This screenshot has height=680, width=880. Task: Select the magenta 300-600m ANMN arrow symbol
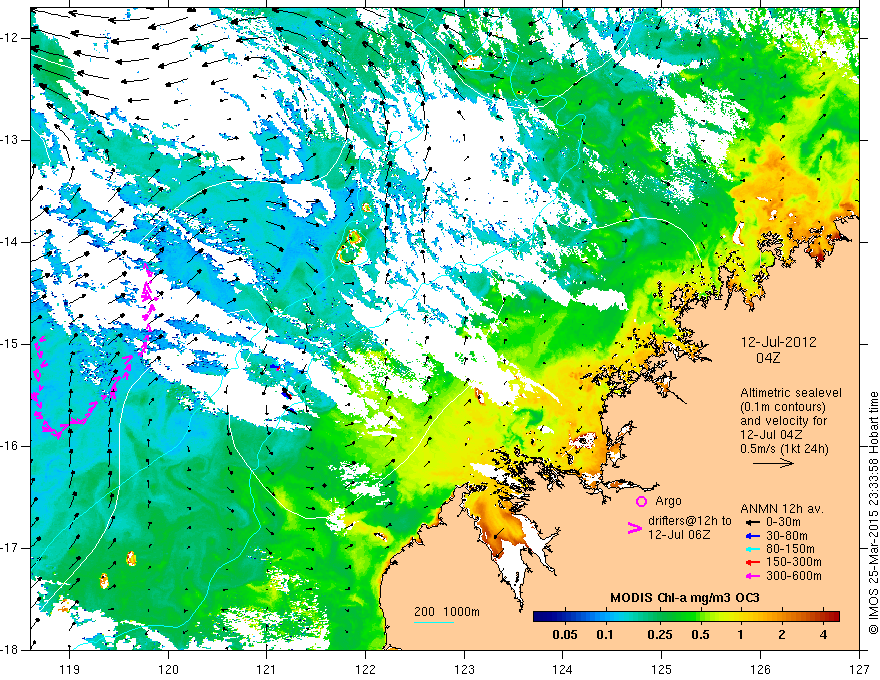point(752,576)
